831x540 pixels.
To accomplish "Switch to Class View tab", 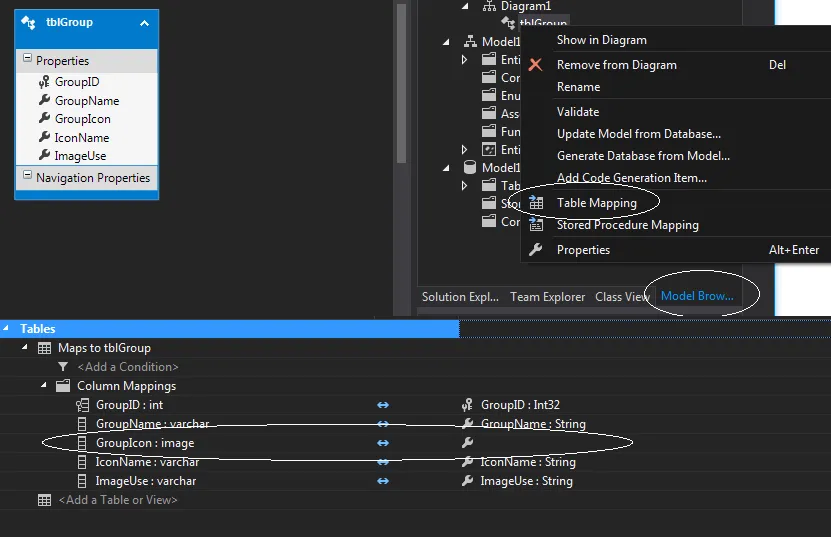I will click(x=622, y=297).
